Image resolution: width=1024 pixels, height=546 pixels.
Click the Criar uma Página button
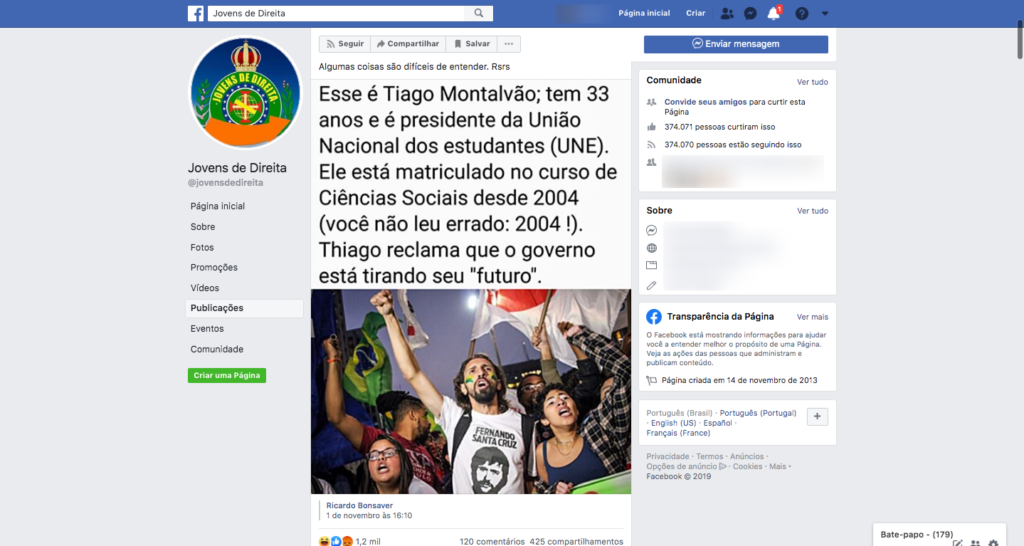point(227,376)
